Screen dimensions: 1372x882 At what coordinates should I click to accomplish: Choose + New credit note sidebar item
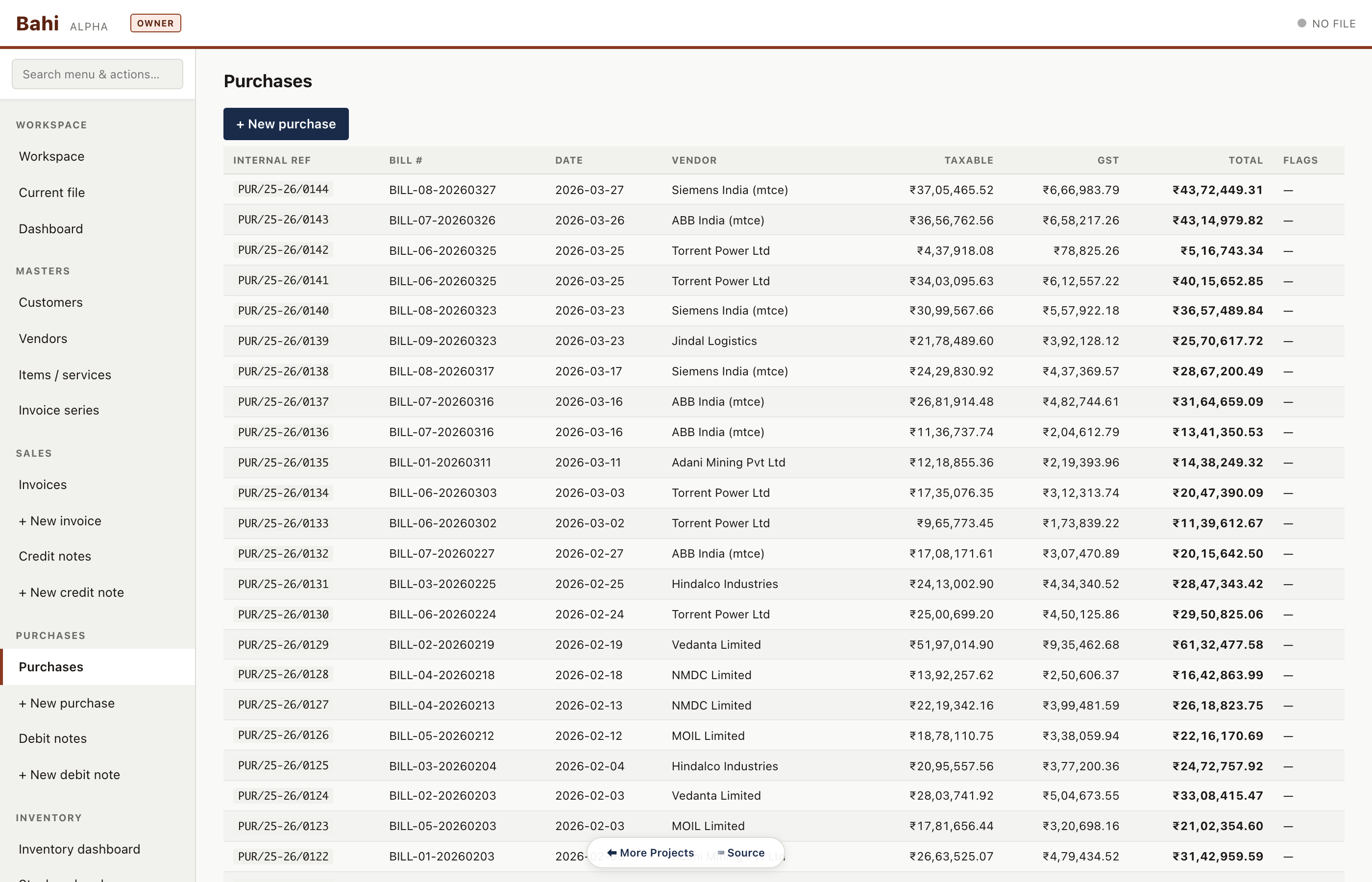pos(71,592)
